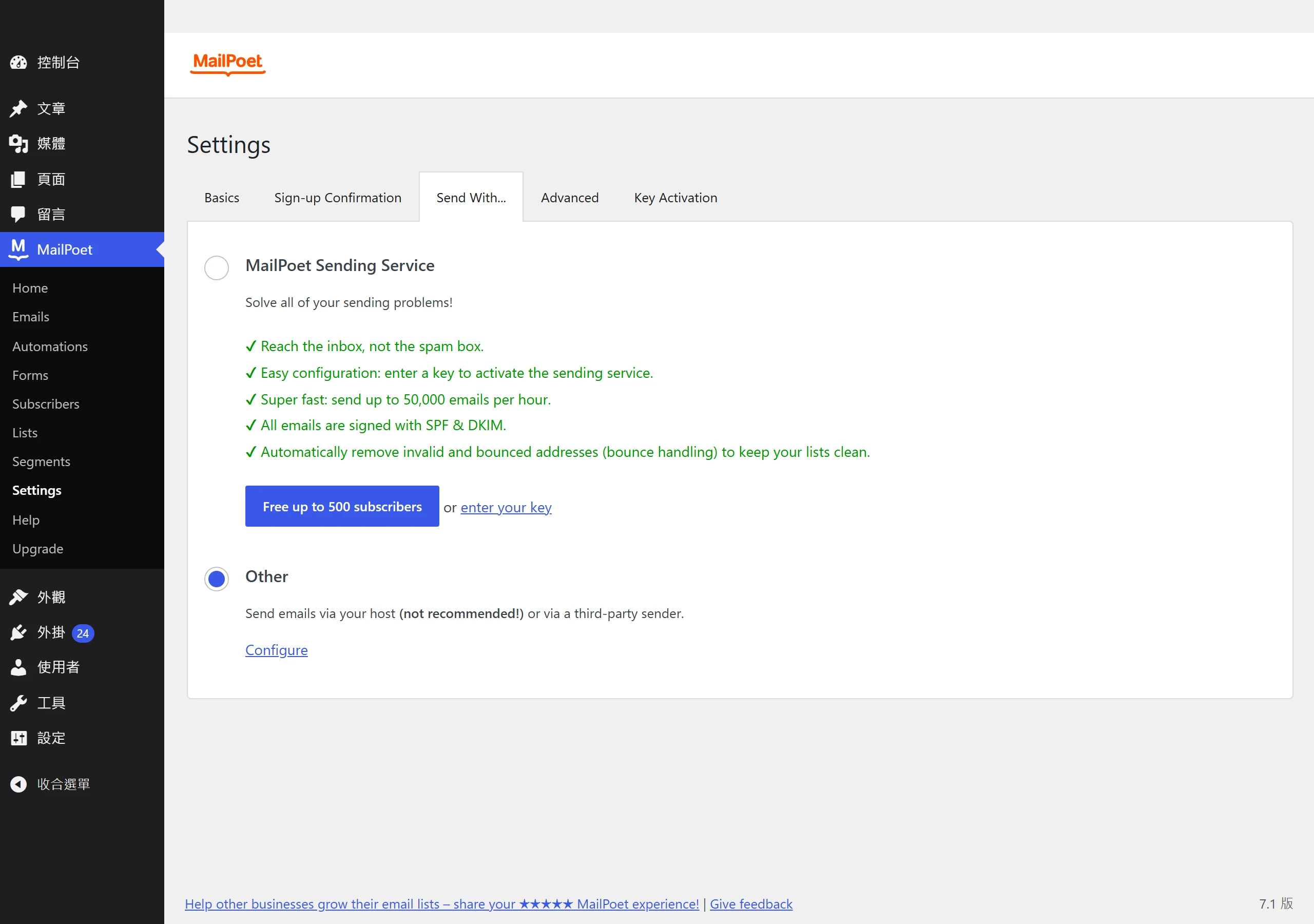Screen dimensions: 1314x924
Task: Click the users person icon
Action: [x=18, y=667]
